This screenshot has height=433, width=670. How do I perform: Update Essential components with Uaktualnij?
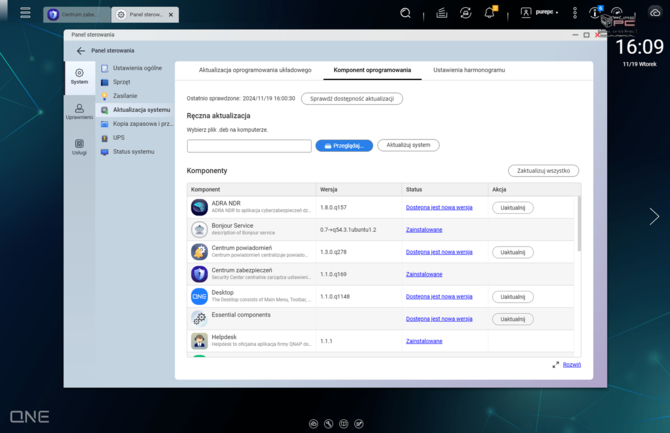[x=513, y=319]
